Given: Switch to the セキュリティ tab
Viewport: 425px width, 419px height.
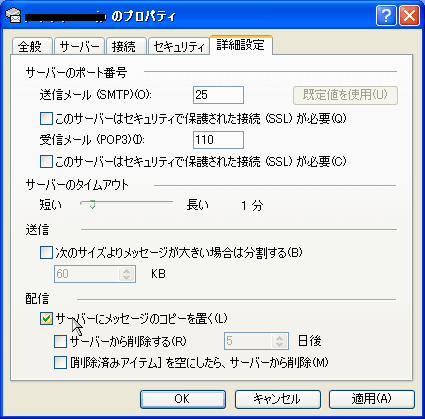Looking at the screenshot, I should point(179,46).
